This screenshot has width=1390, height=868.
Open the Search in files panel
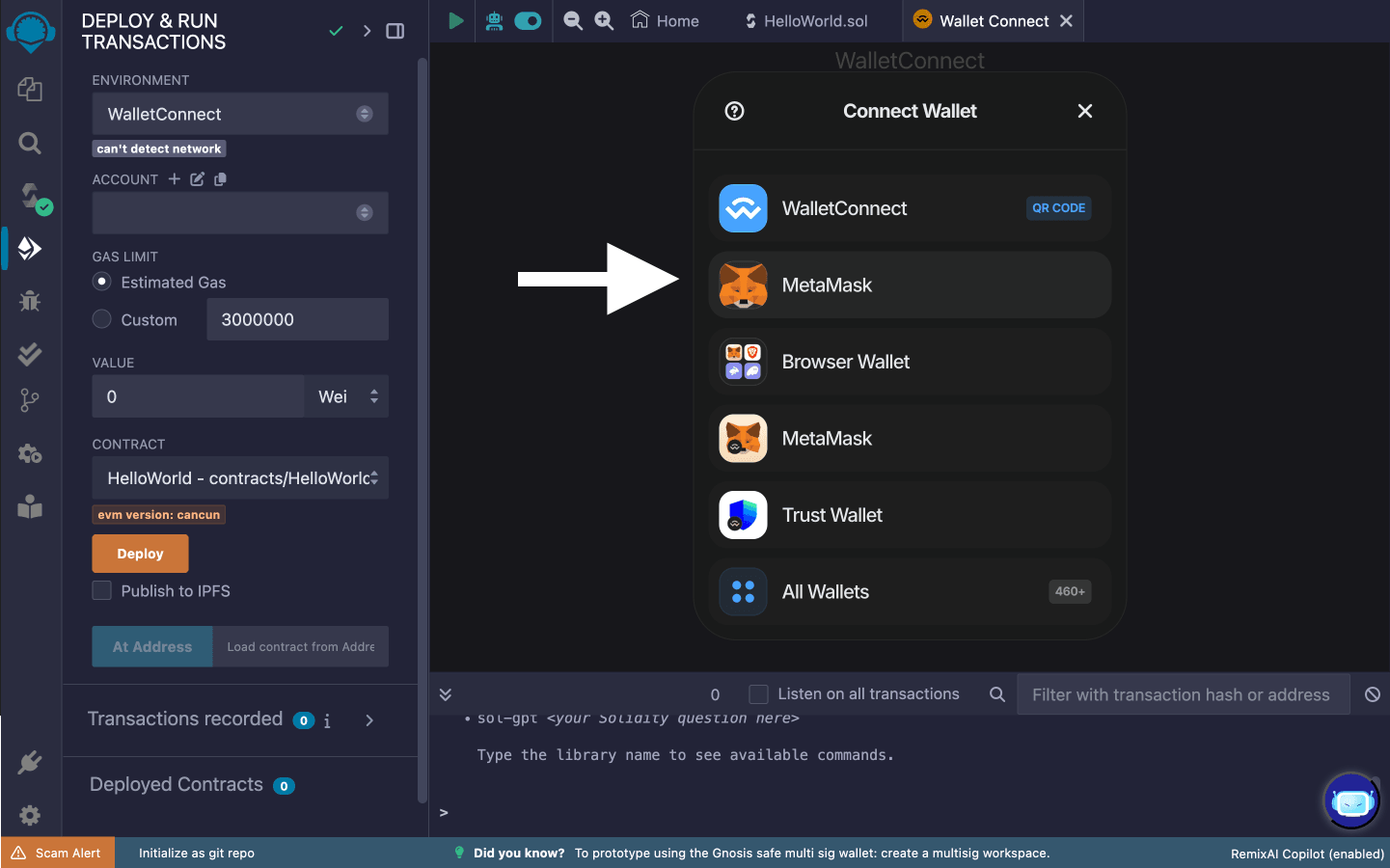(x=30, y=143)
